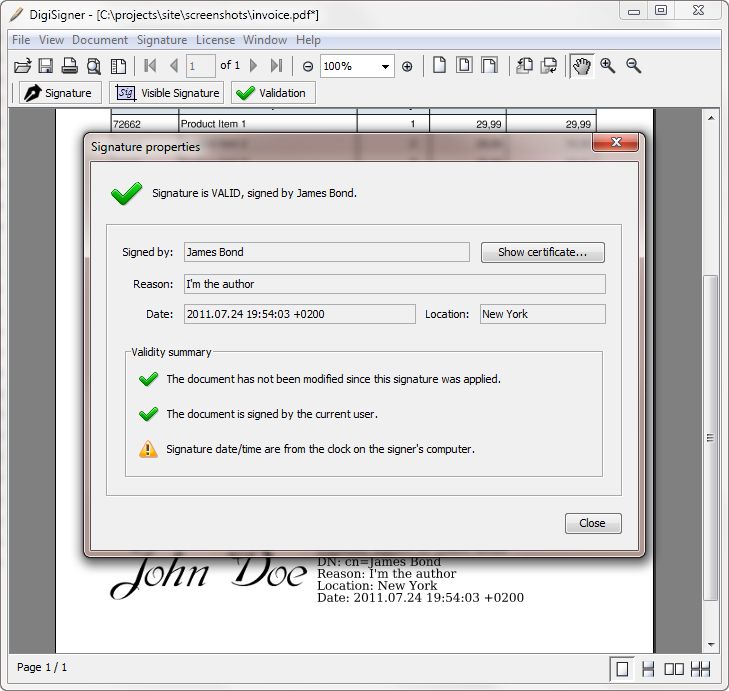Switch to facing pages layout icon
Viewport: 729px width, 691px height.
click(x=674, y=670)
